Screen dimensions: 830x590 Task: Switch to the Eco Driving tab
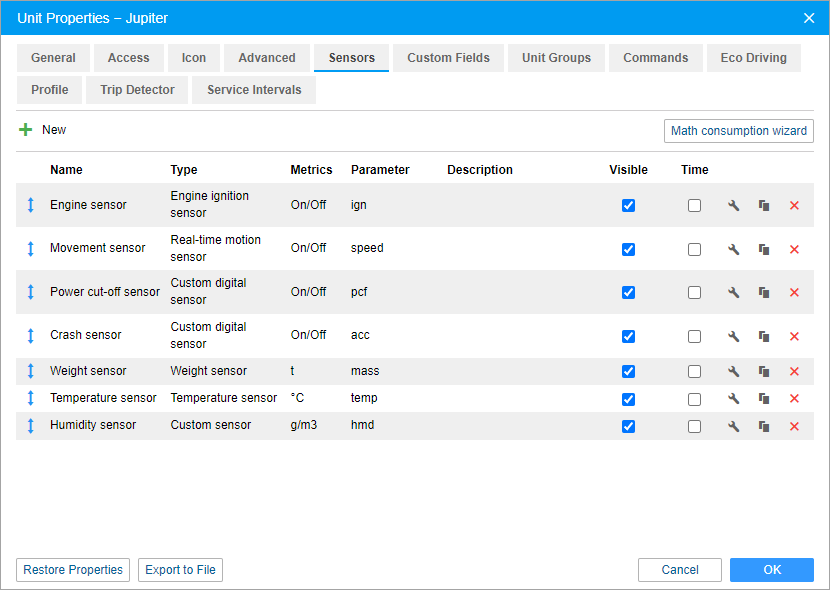pos(753,58)
